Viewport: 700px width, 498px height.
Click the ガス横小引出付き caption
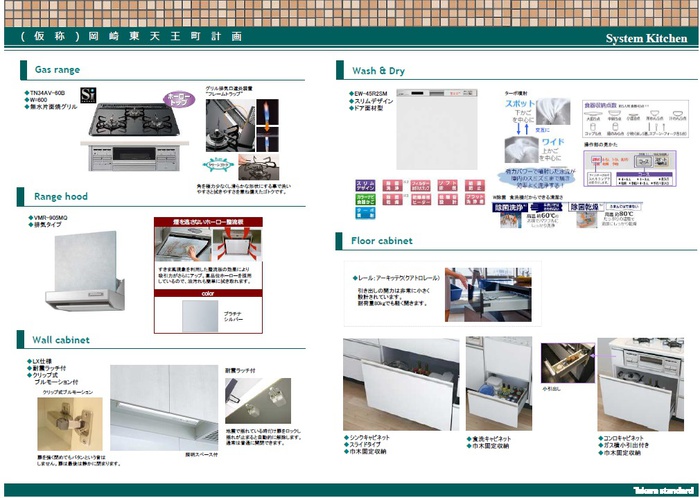point(626,445)
